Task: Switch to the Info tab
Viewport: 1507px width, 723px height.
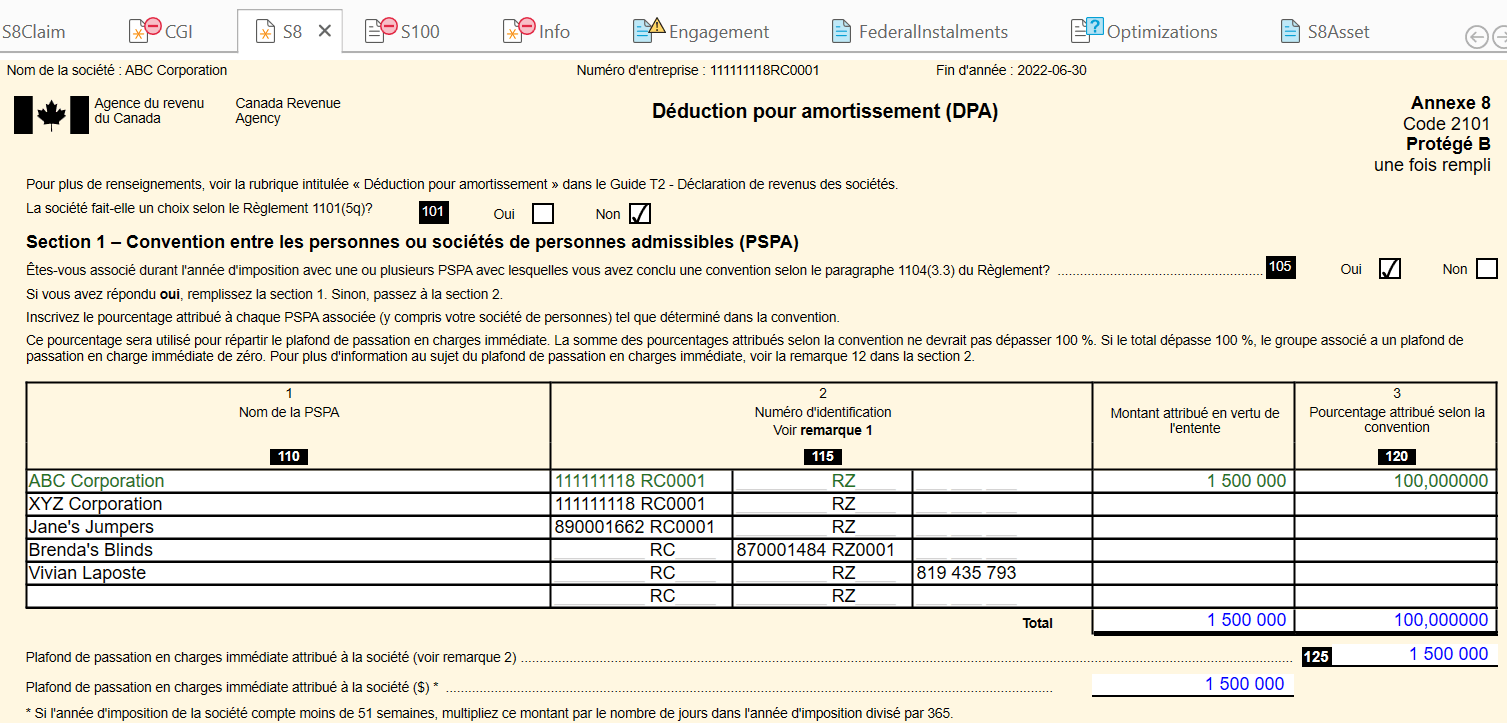Action: pyautogui.click(x=536, y=31)
